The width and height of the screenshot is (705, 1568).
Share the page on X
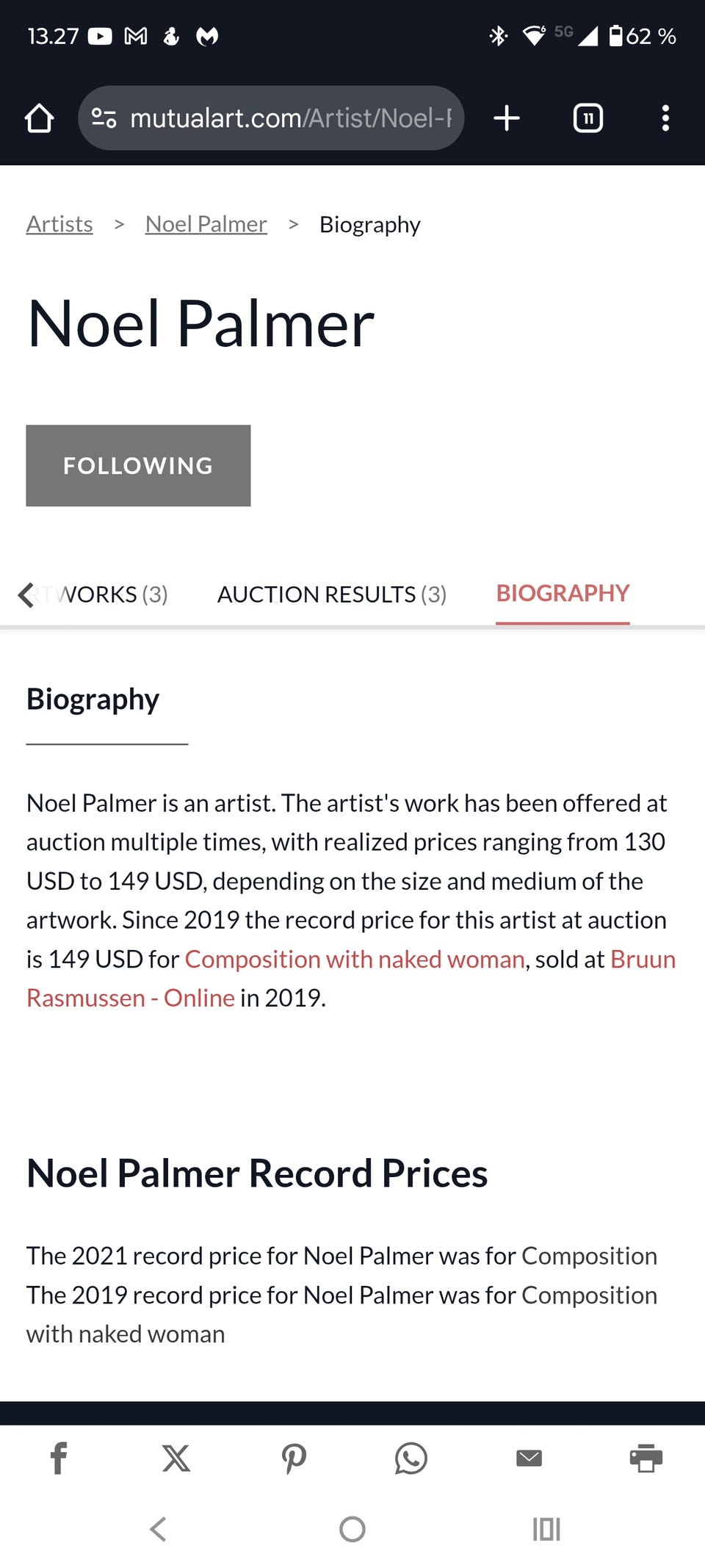coord(176,1458)
